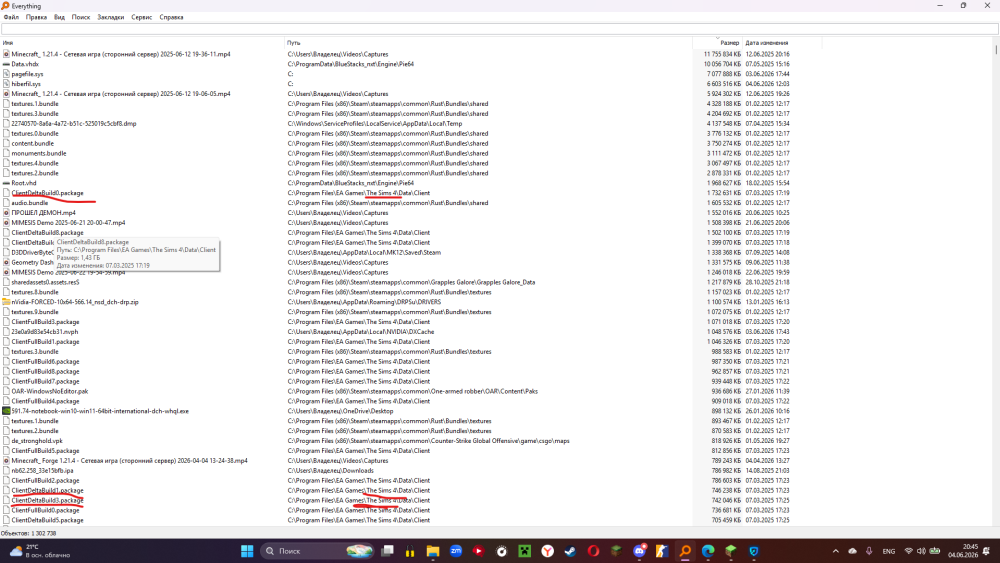Screen dimensions: 1000x563
Task: Click the video icon of MIMESIS Demo 2025-06-21 mp4
Action: coord(6,223)
